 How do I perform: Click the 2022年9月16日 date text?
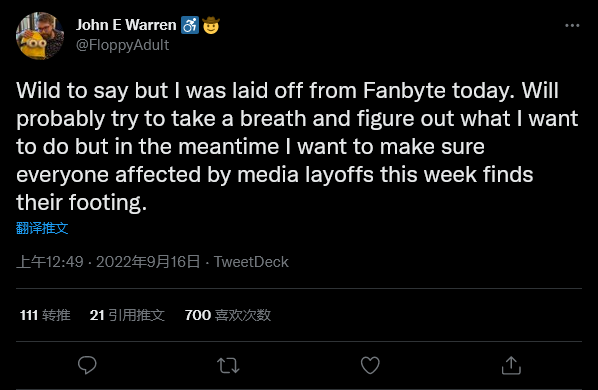[x=148, y=262]
